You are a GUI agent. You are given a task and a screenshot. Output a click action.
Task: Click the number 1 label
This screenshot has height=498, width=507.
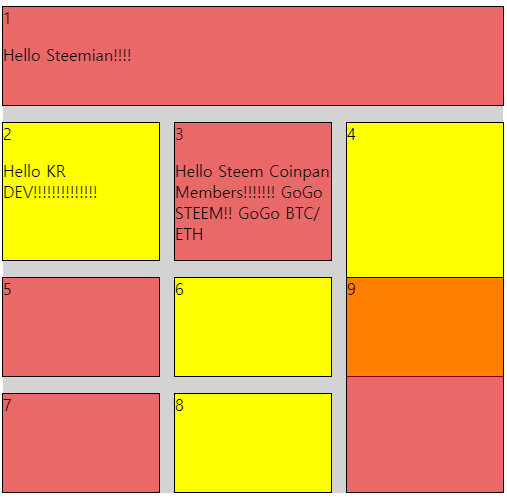pos(7,18)
